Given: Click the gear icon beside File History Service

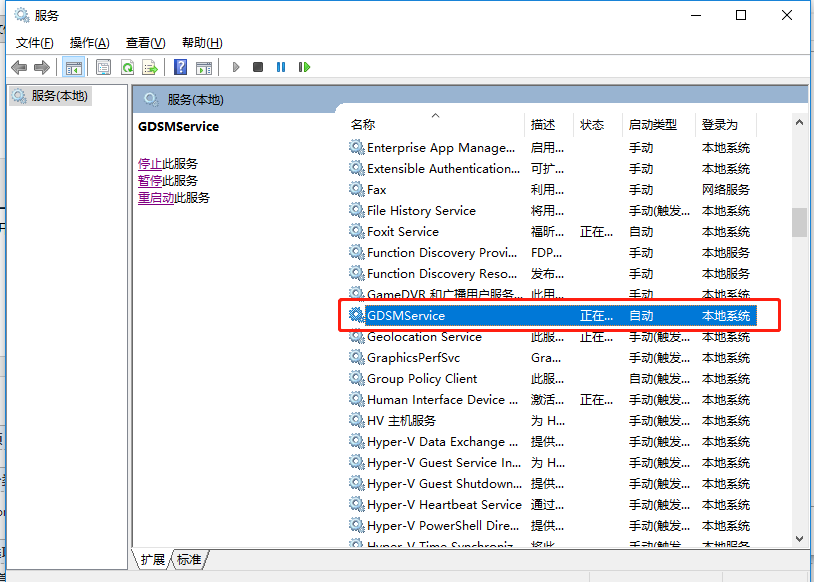Looking at the screenshot, I should pos(357,210).
